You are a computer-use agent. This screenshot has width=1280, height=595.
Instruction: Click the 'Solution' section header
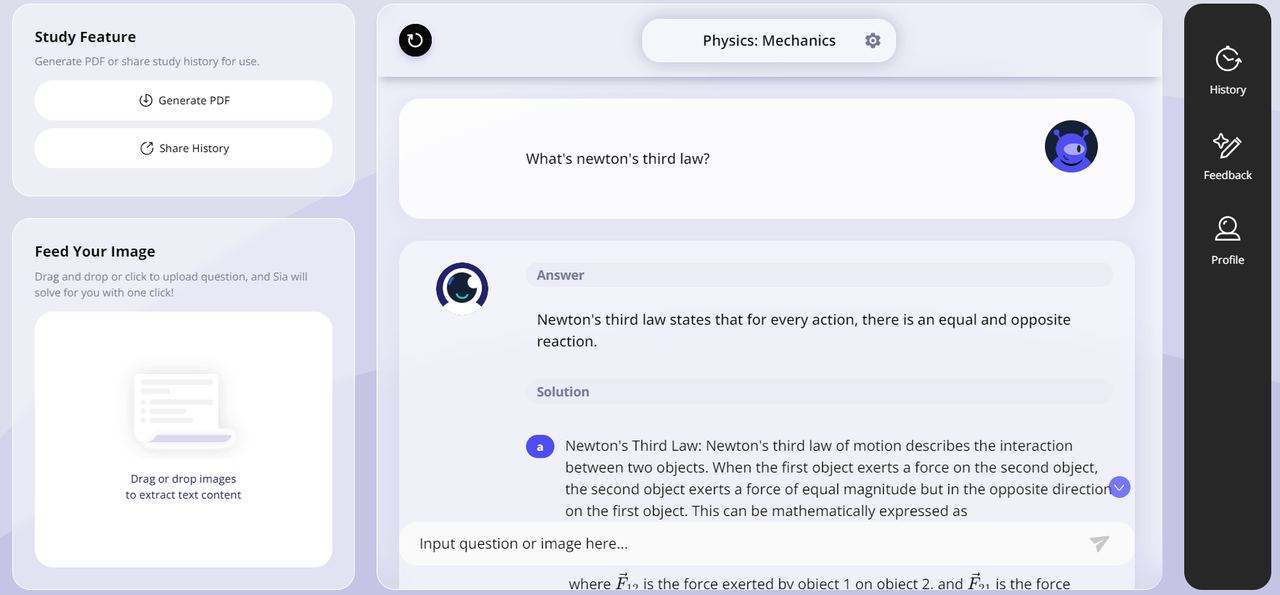819,392
